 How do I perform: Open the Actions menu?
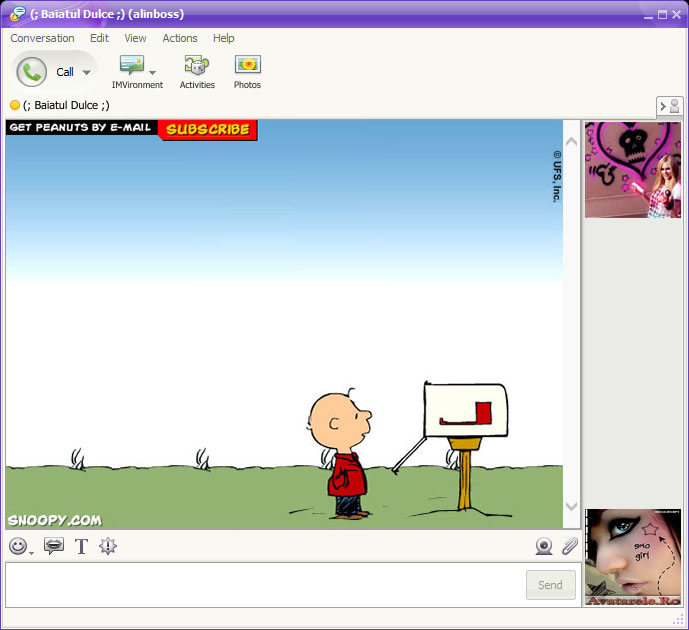point(180,38)
